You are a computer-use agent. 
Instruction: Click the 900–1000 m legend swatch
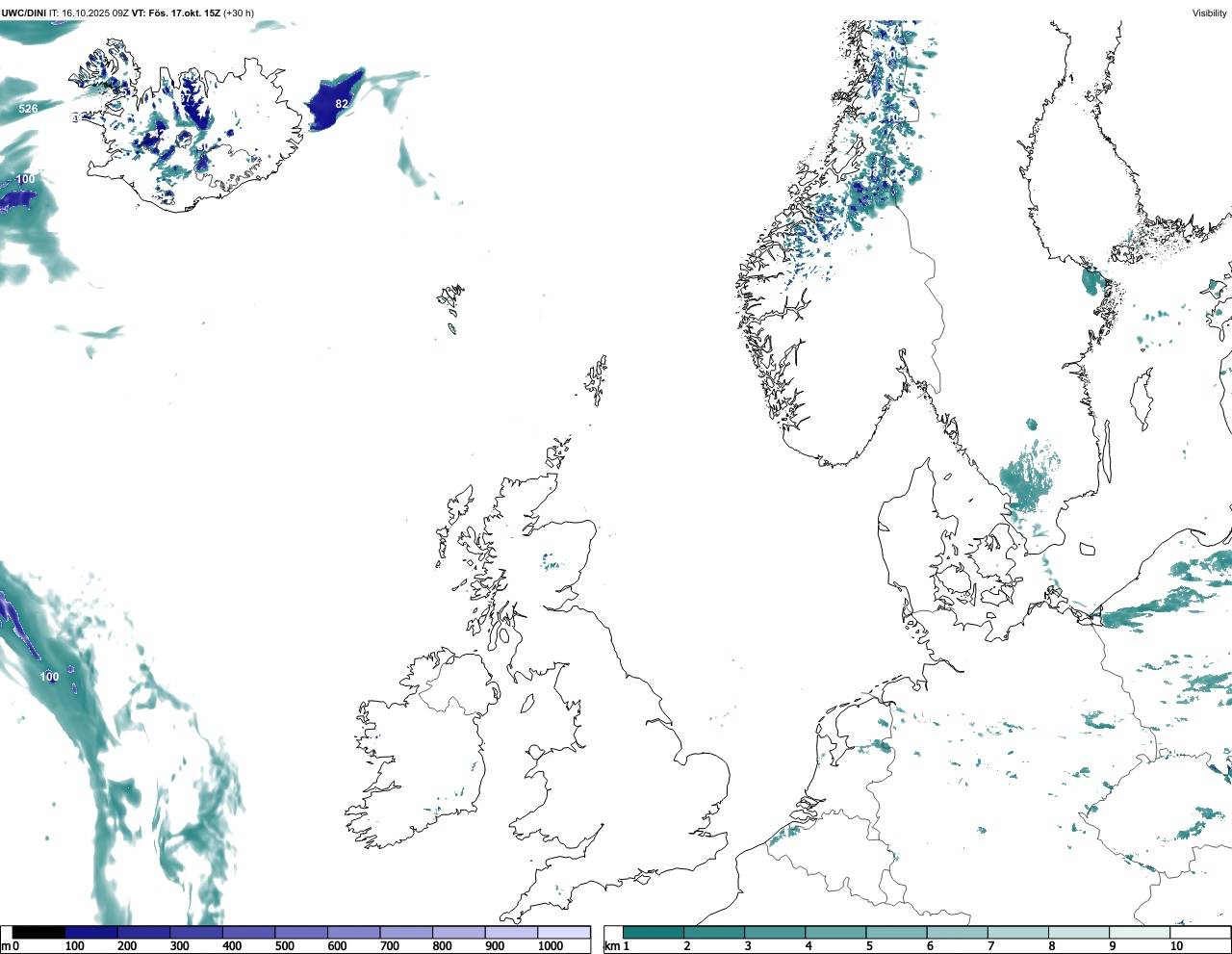click(511, 932)
